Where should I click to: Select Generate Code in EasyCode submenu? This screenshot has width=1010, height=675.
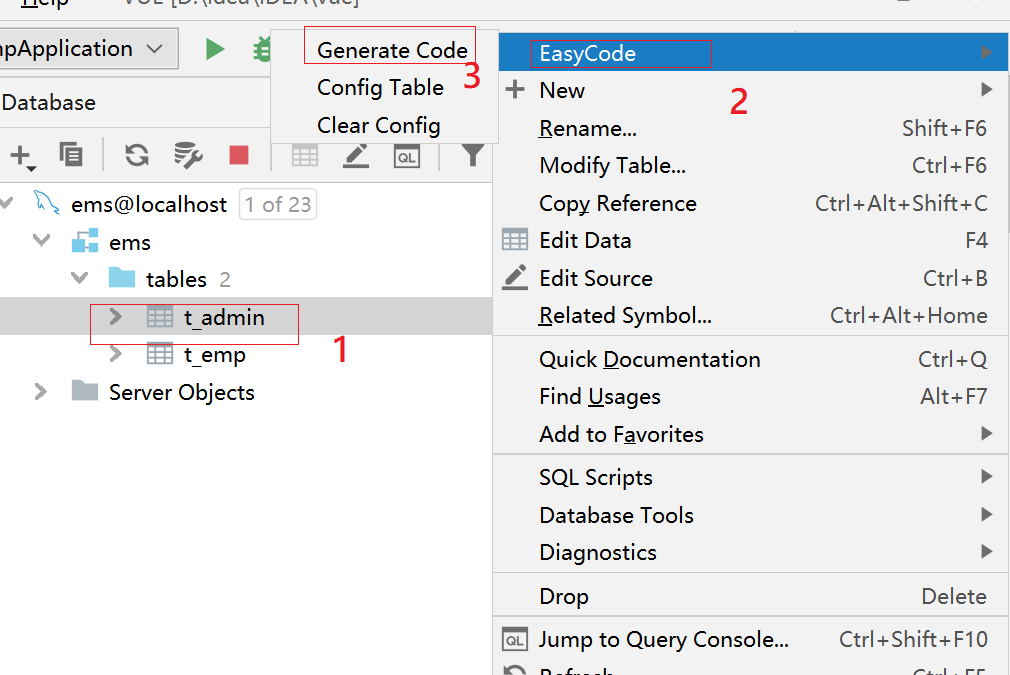(392, 50)
